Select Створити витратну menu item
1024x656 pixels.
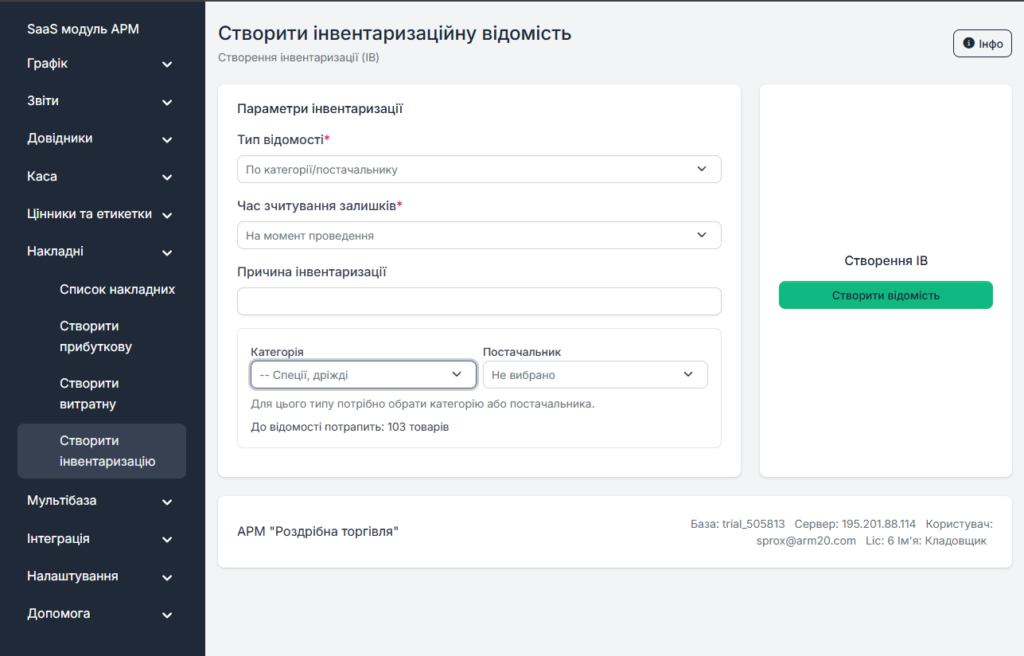point(89,394)
